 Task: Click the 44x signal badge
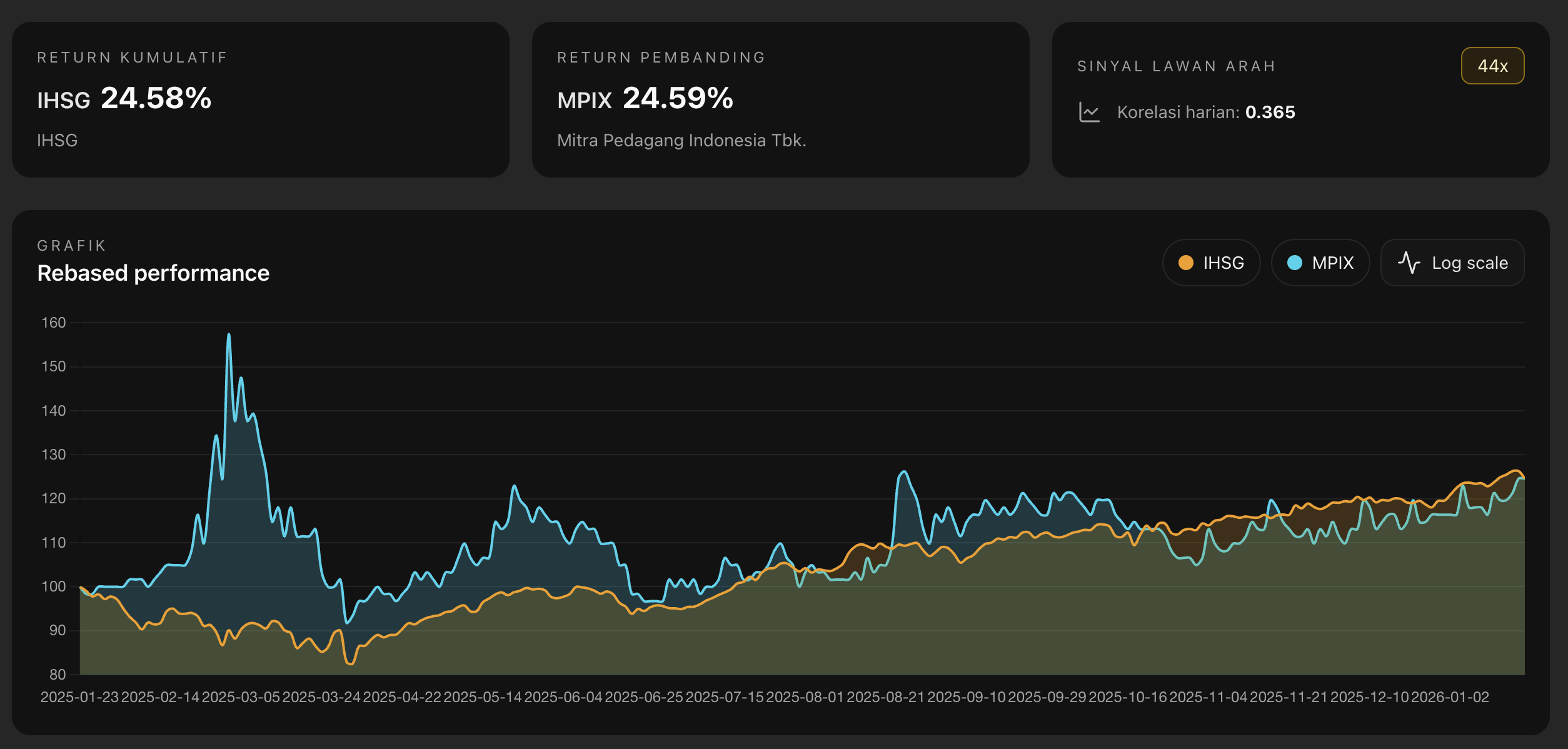coord(1492,66)
